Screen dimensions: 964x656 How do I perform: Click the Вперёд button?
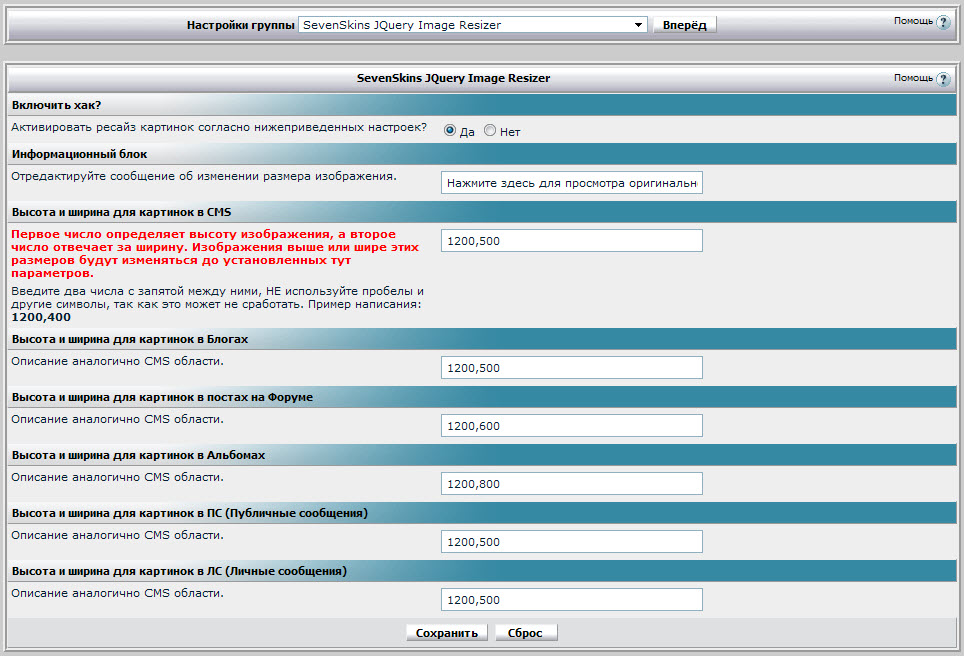point(684,25)
